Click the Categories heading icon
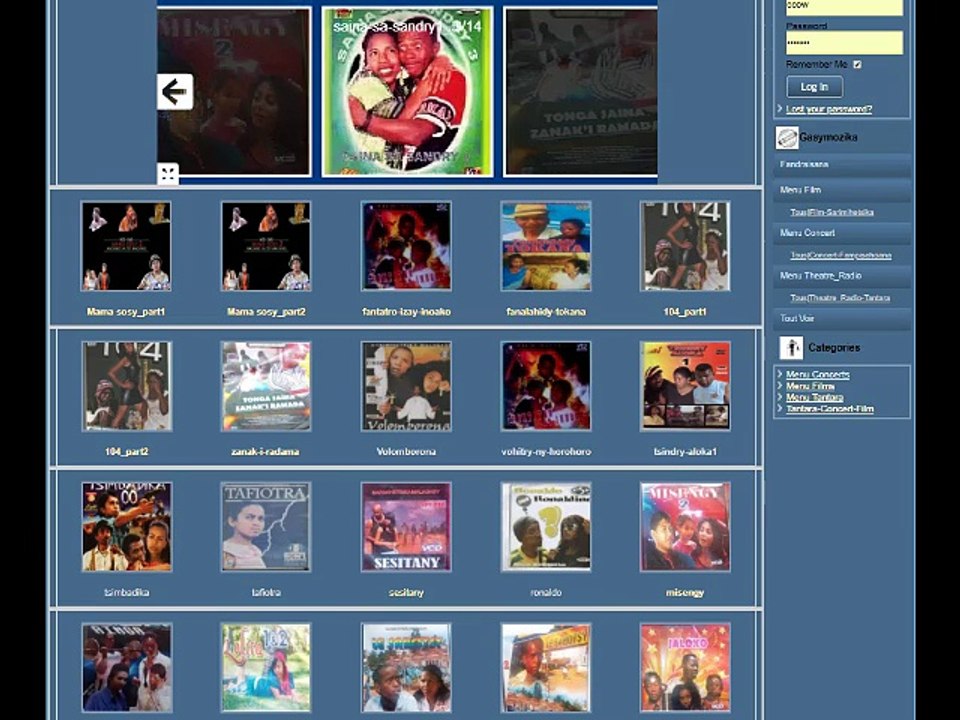 [x=791, y=348]
